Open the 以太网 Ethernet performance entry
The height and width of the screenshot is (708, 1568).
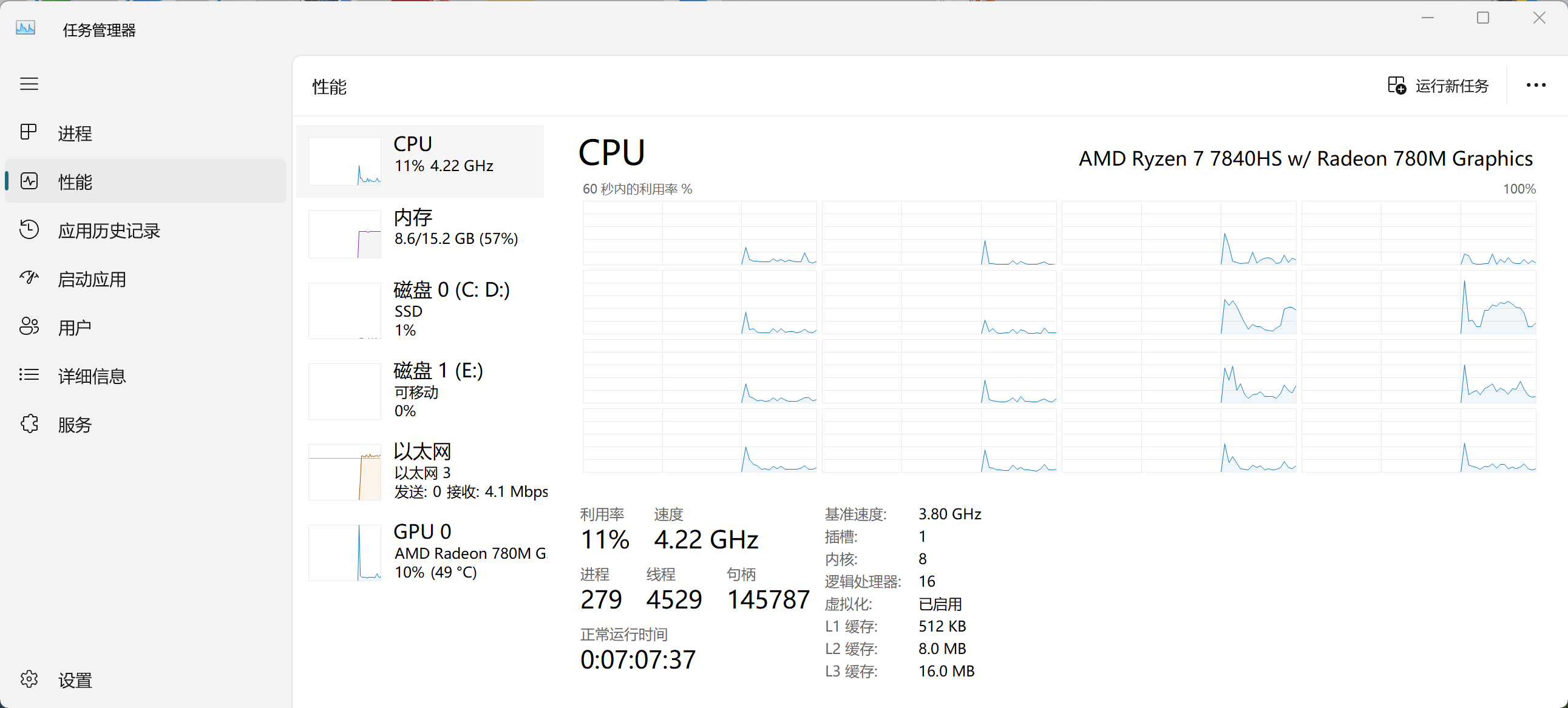(420, 471)
